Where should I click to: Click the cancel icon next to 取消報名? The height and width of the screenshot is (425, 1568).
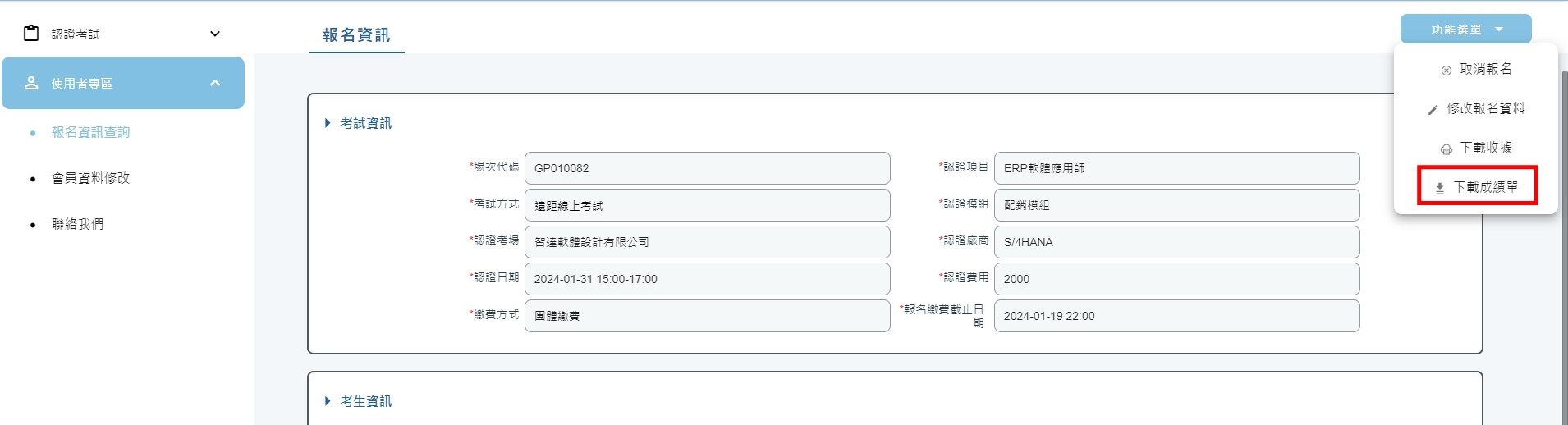(1447, 71)
